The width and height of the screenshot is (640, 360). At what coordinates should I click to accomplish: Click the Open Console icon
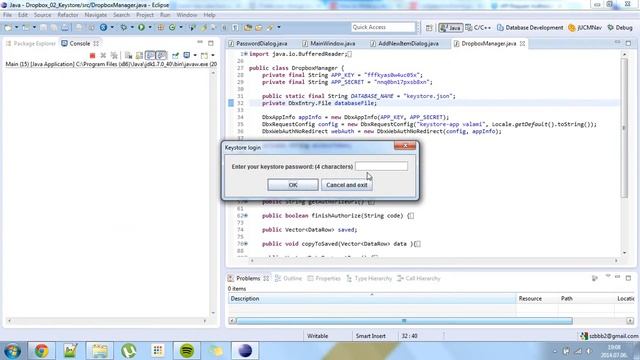coord(204,55)
